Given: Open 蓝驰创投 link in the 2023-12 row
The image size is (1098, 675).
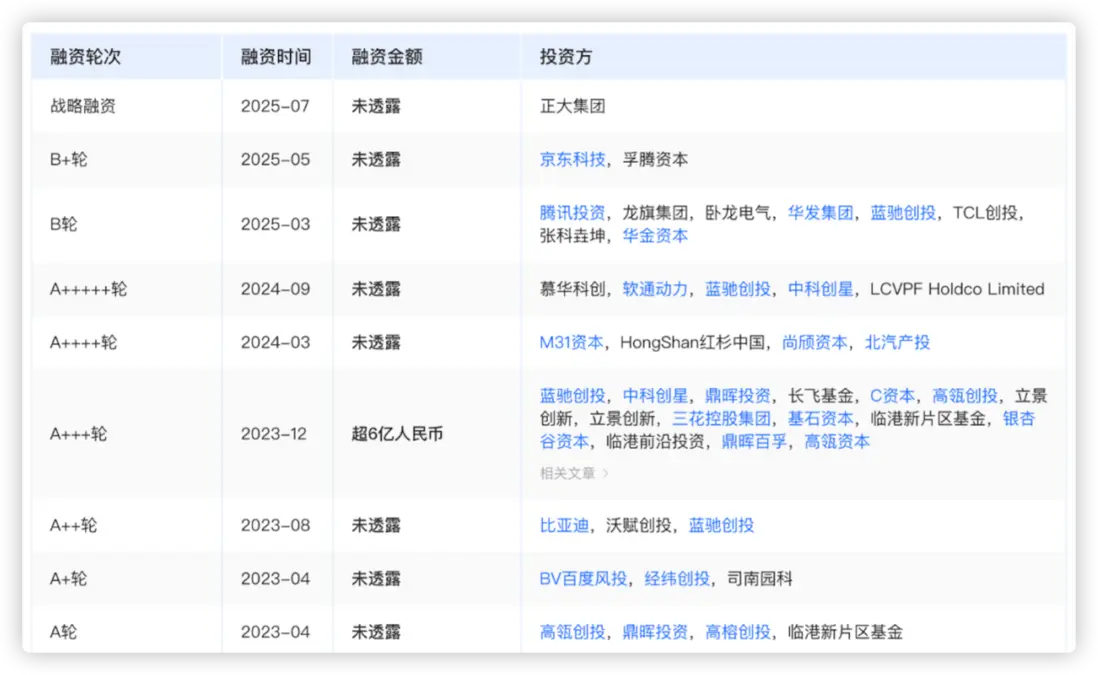Looking at the screenshot, I should (572, 396).
